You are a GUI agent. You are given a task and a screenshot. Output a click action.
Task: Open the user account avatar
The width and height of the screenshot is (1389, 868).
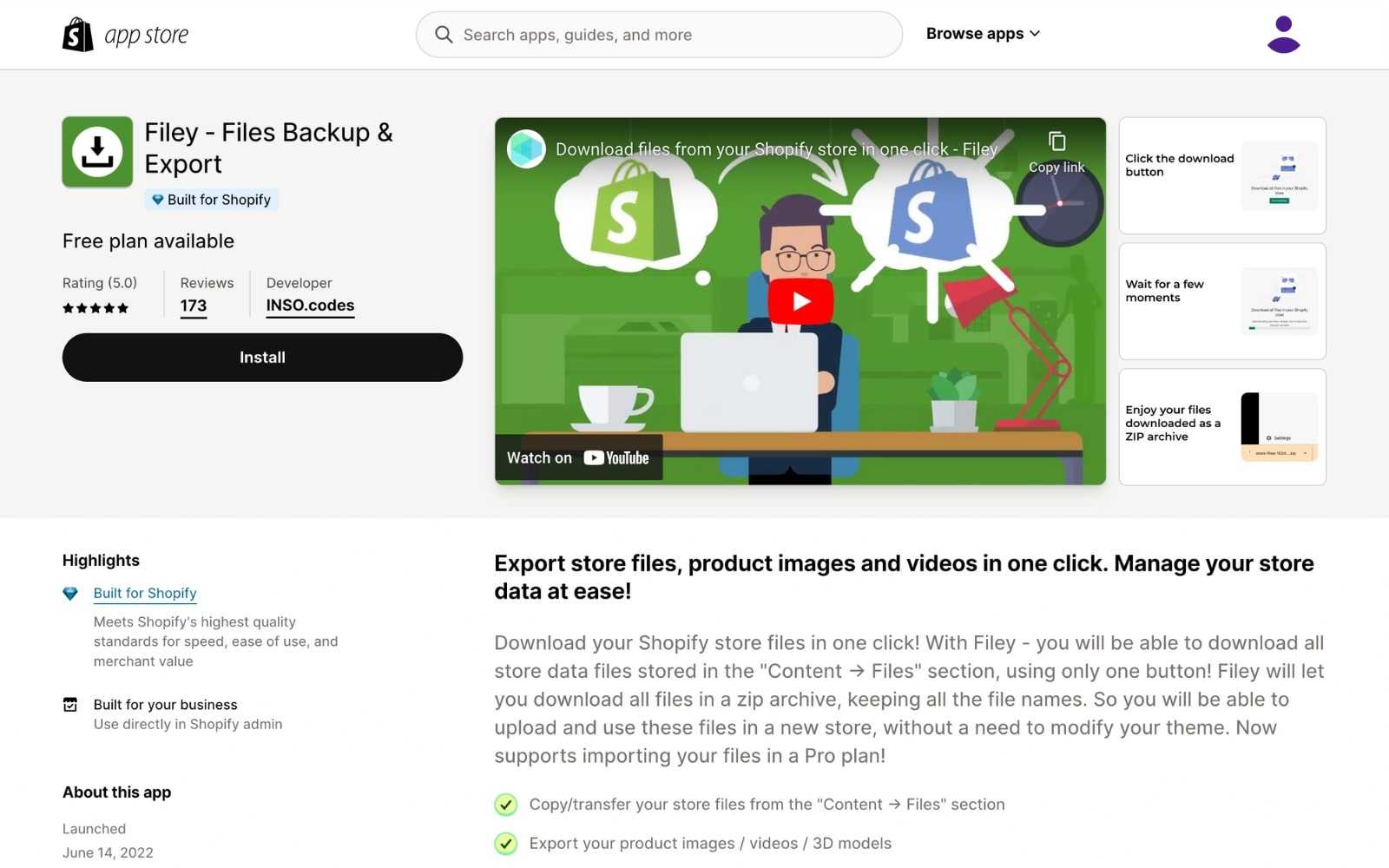pyautogui.click(x=1283, y=35)
